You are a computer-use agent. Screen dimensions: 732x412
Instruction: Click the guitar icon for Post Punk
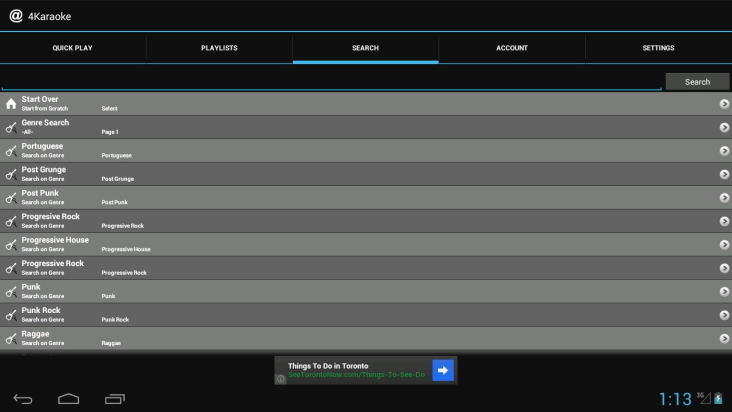click(11, 197)
